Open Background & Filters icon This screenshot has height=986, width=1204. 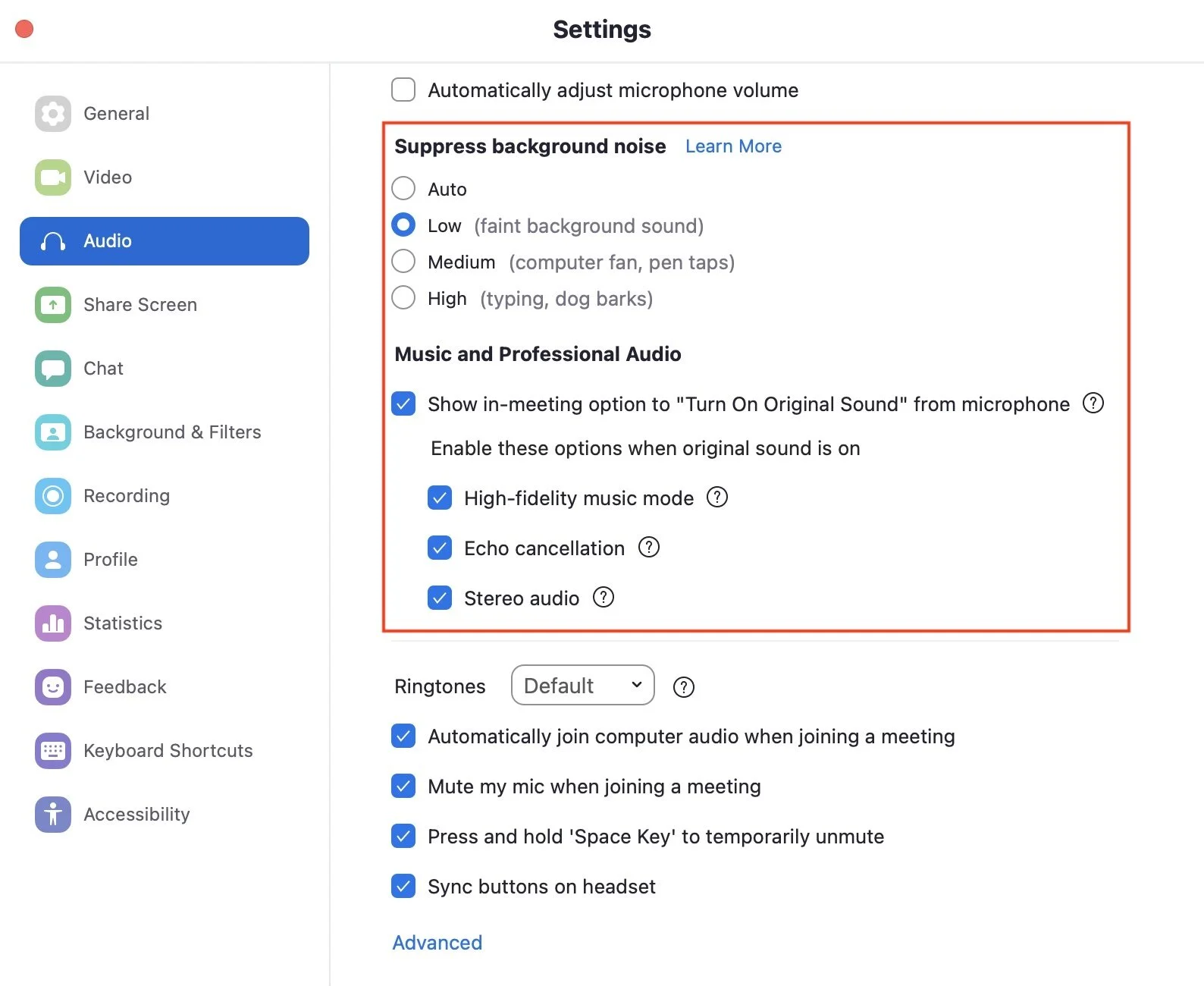pos(53,432)
